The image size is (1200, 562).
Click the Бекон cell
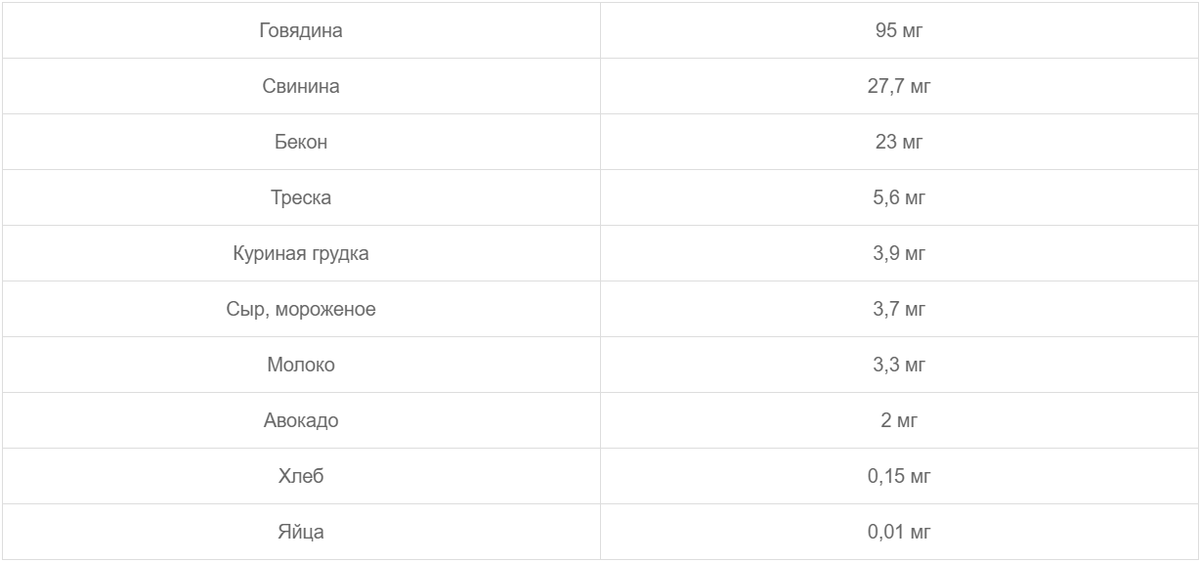(x=301, y=142)
